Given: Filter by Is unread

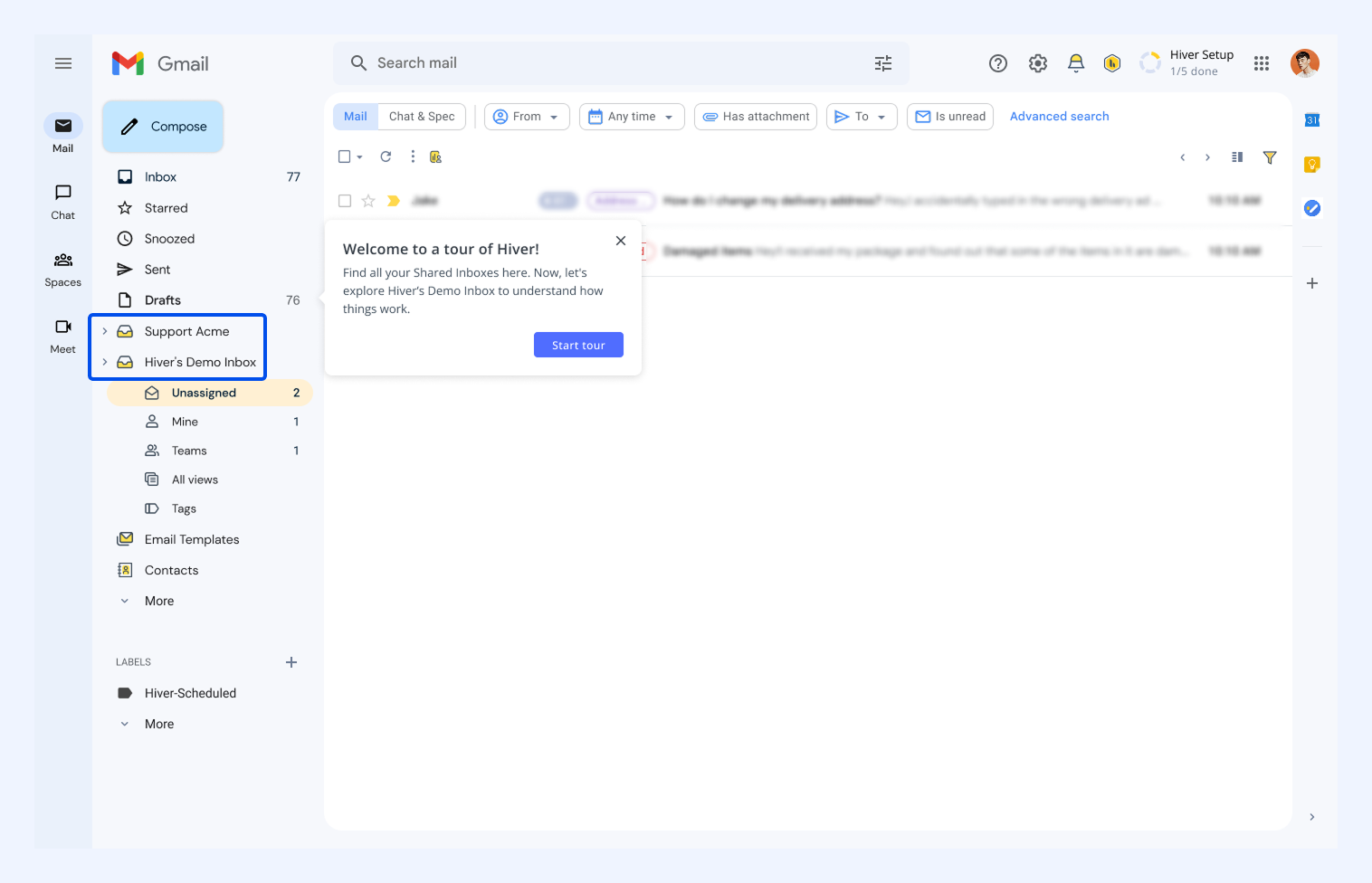Looking at the screenshot, I should click(x=950, y=117).
